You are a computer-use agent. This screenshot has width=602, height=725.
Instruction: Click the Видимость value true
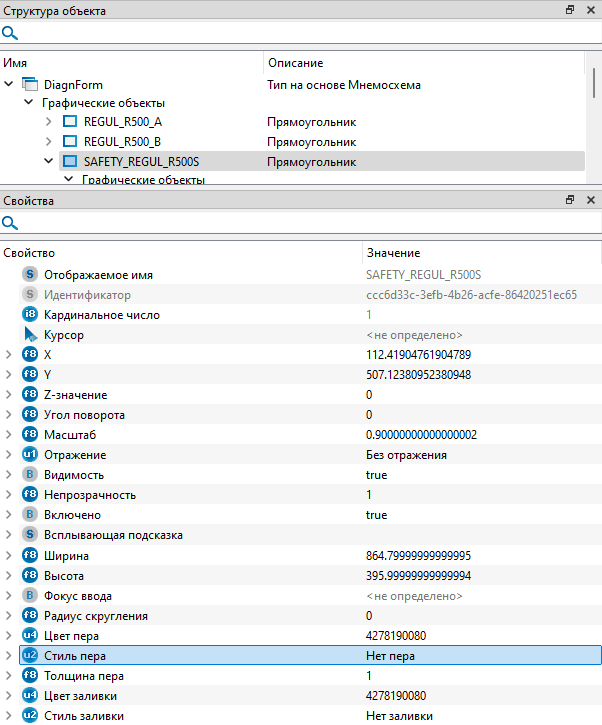[376, 475]
